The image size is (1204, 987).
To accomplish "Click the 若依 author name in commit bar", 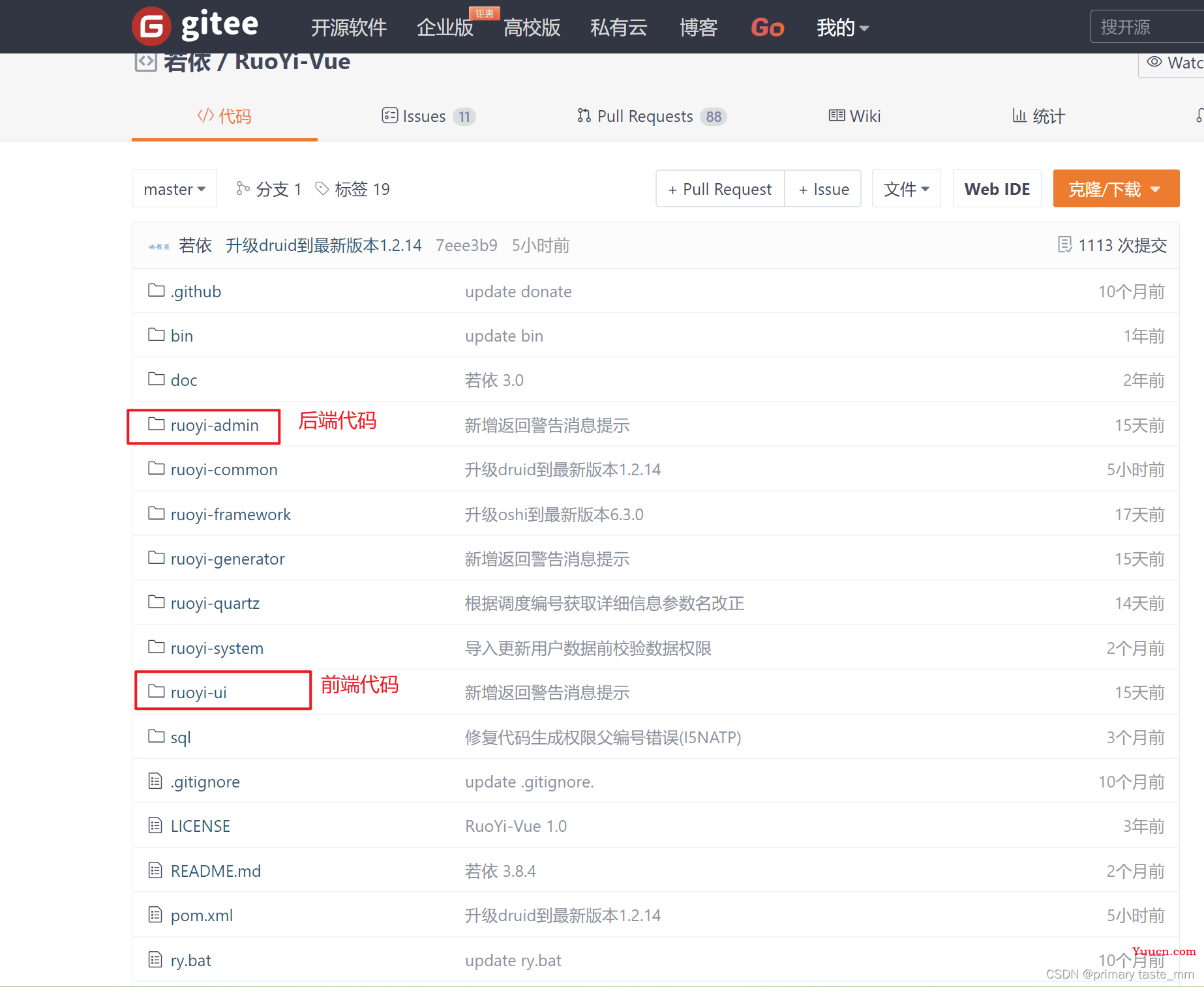I will [195, 245].
